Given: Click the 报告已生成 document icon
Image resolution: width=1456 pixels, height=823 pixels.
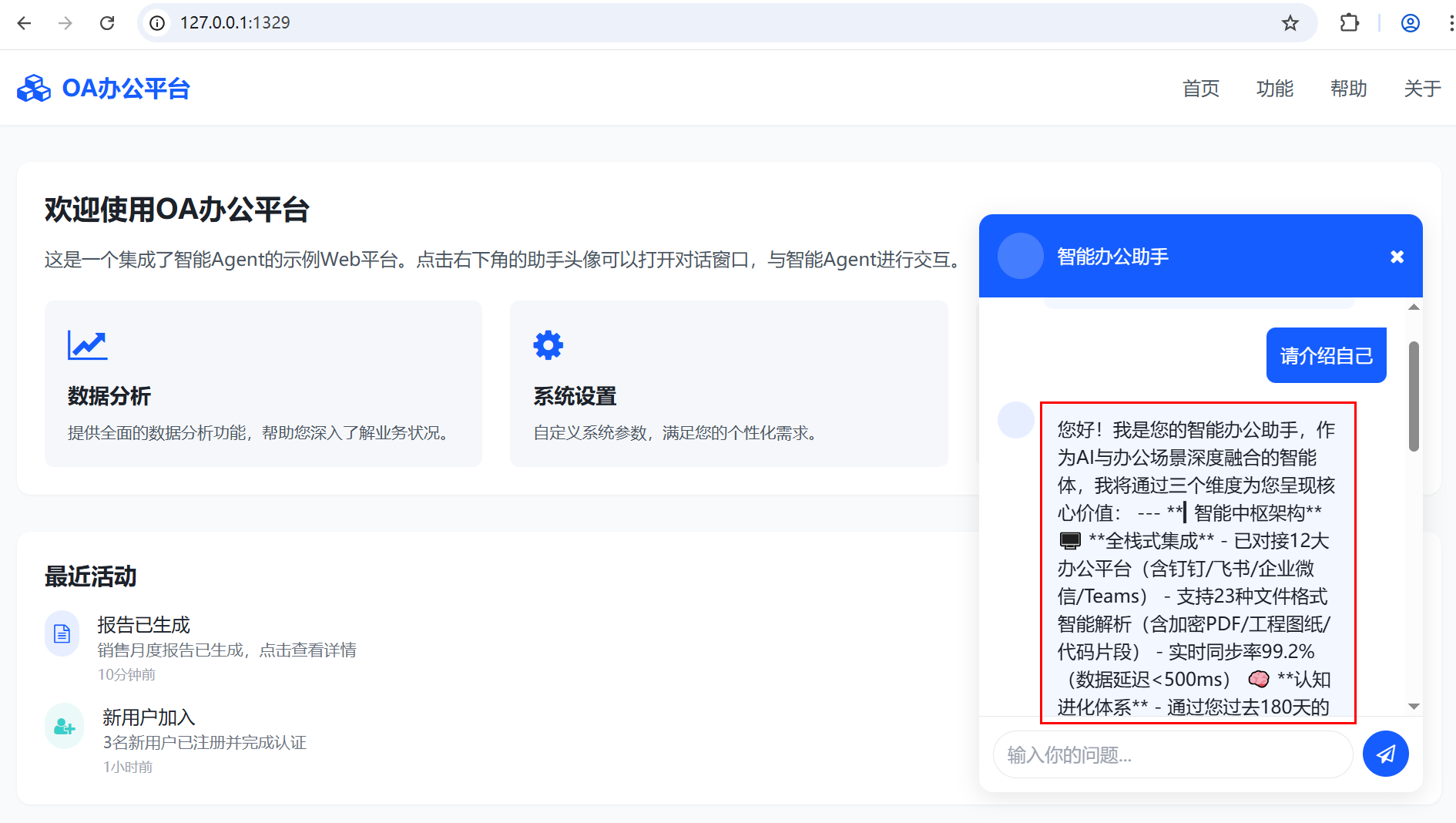Looking at the screenshot, I should pyautogui.click(x=62, y=633).
